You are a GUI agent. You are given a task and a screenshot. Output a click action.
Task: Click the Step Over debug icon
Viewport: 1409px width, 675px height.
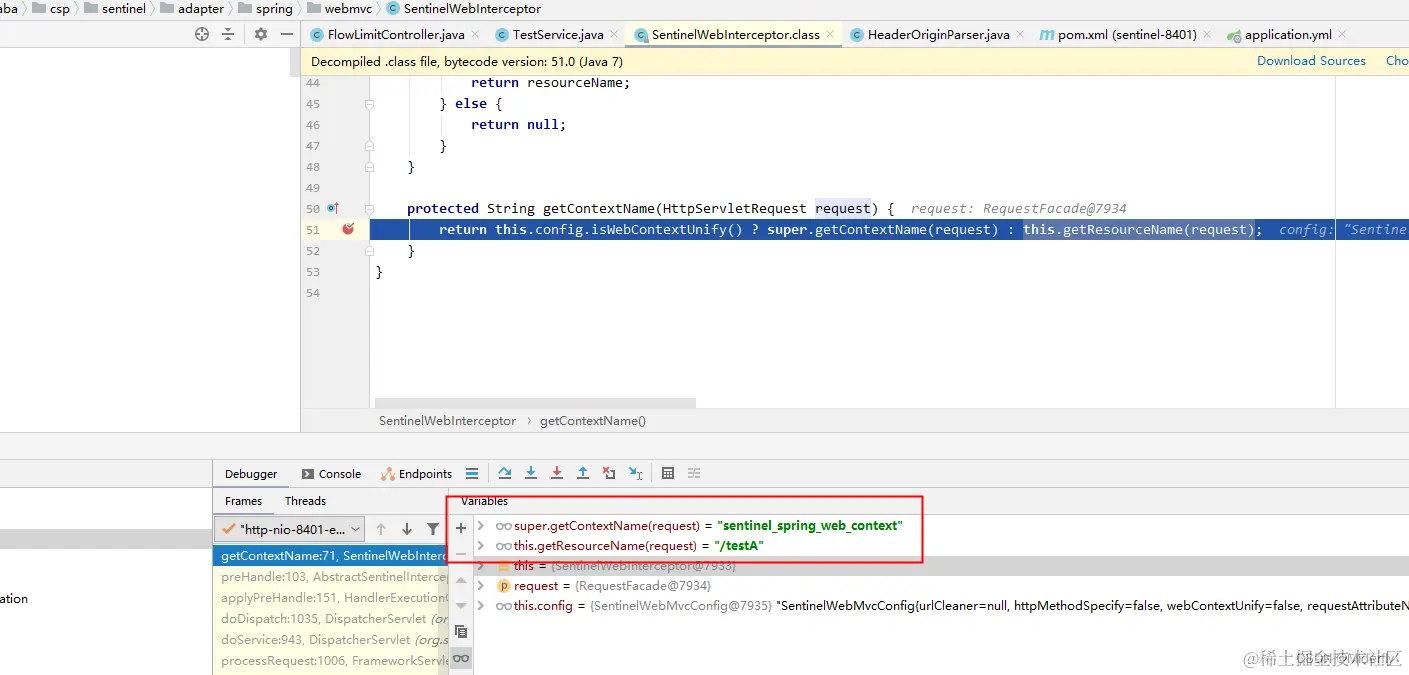pyautogui.click(x=505, y=474)
